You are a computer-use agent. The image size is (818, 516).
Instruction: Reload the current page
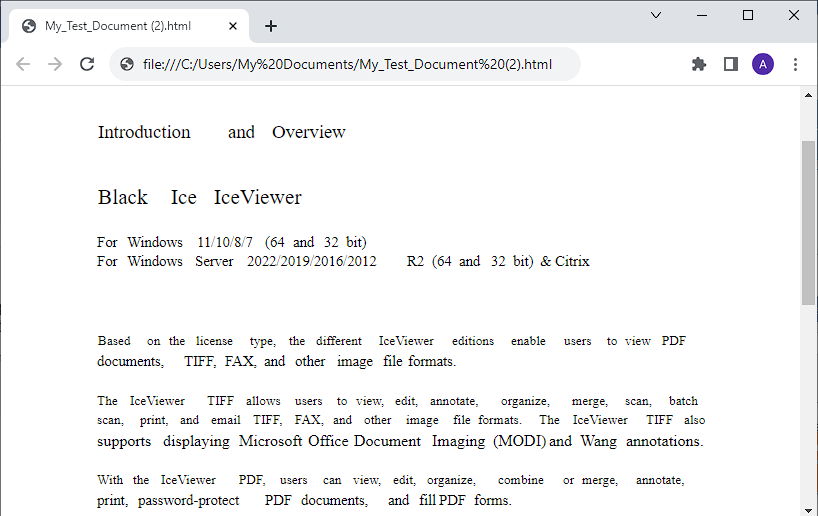(87, 64)
